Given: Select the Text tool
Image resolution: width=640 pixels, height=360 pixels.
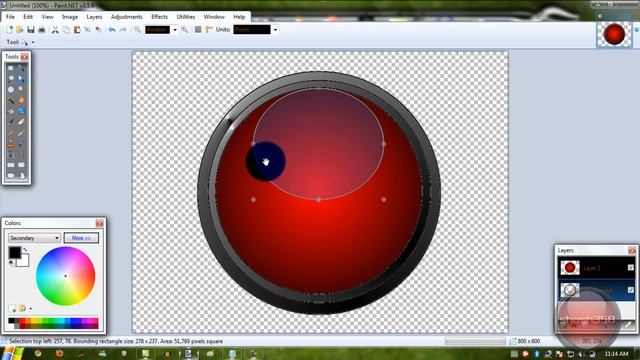Looking at the screenshot, I should [x=11, y=155].
